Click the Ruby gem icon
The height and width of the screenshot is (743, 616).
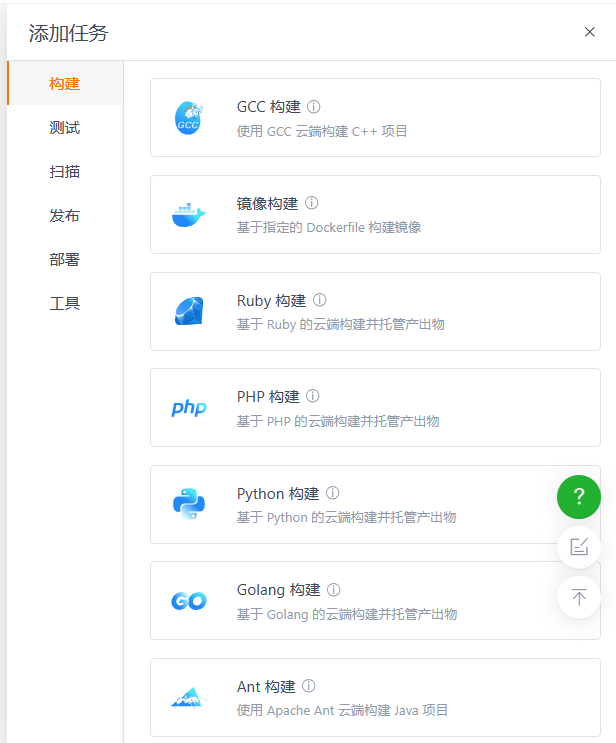tap(188, 311)
